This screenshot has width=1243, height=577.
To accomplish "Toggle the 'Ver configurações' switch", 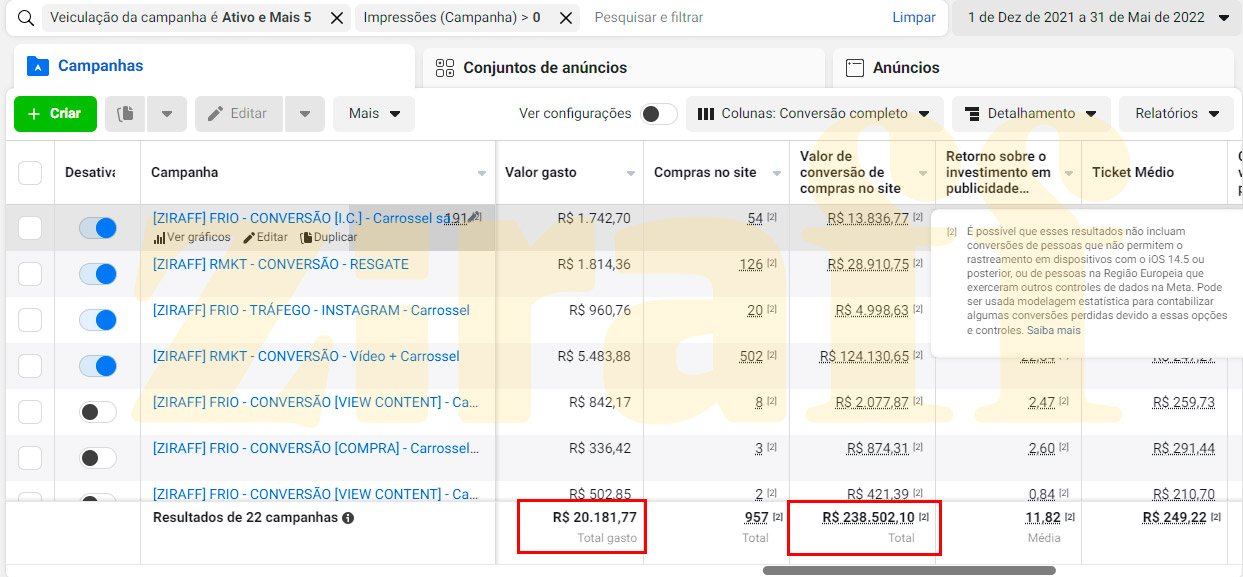I will 658,114.
